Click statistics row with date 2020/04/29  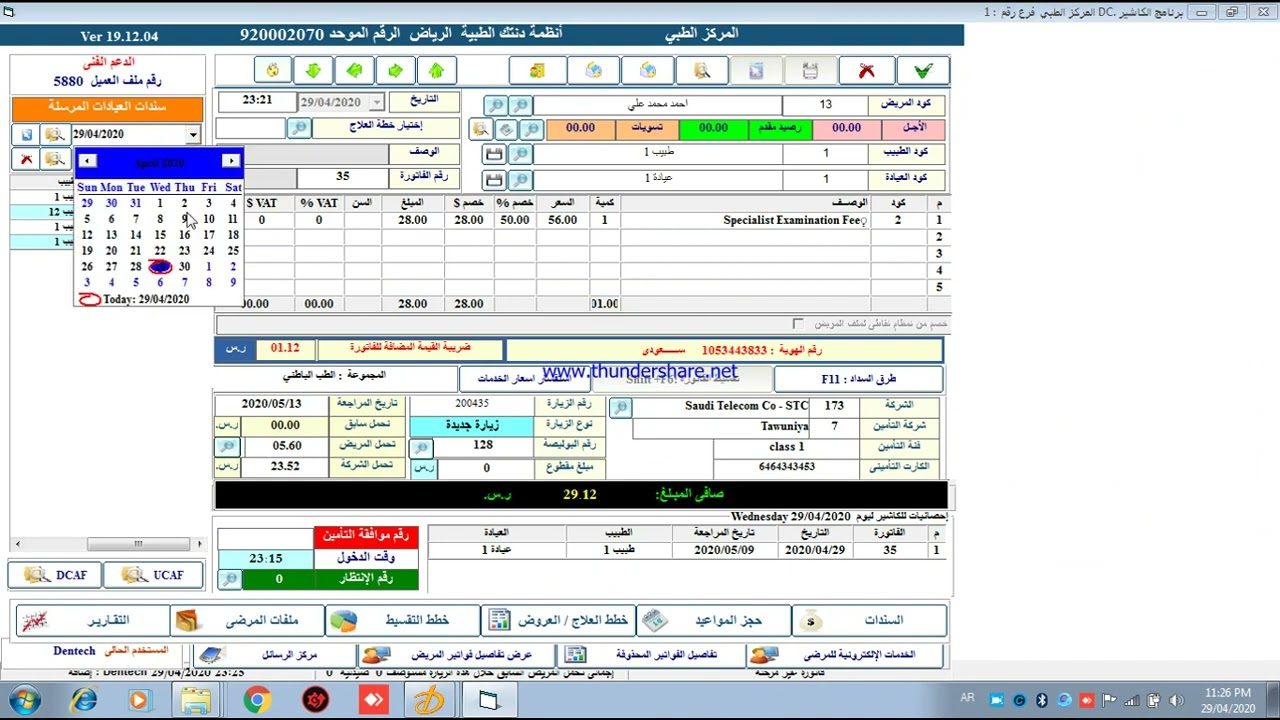[688, 550]
